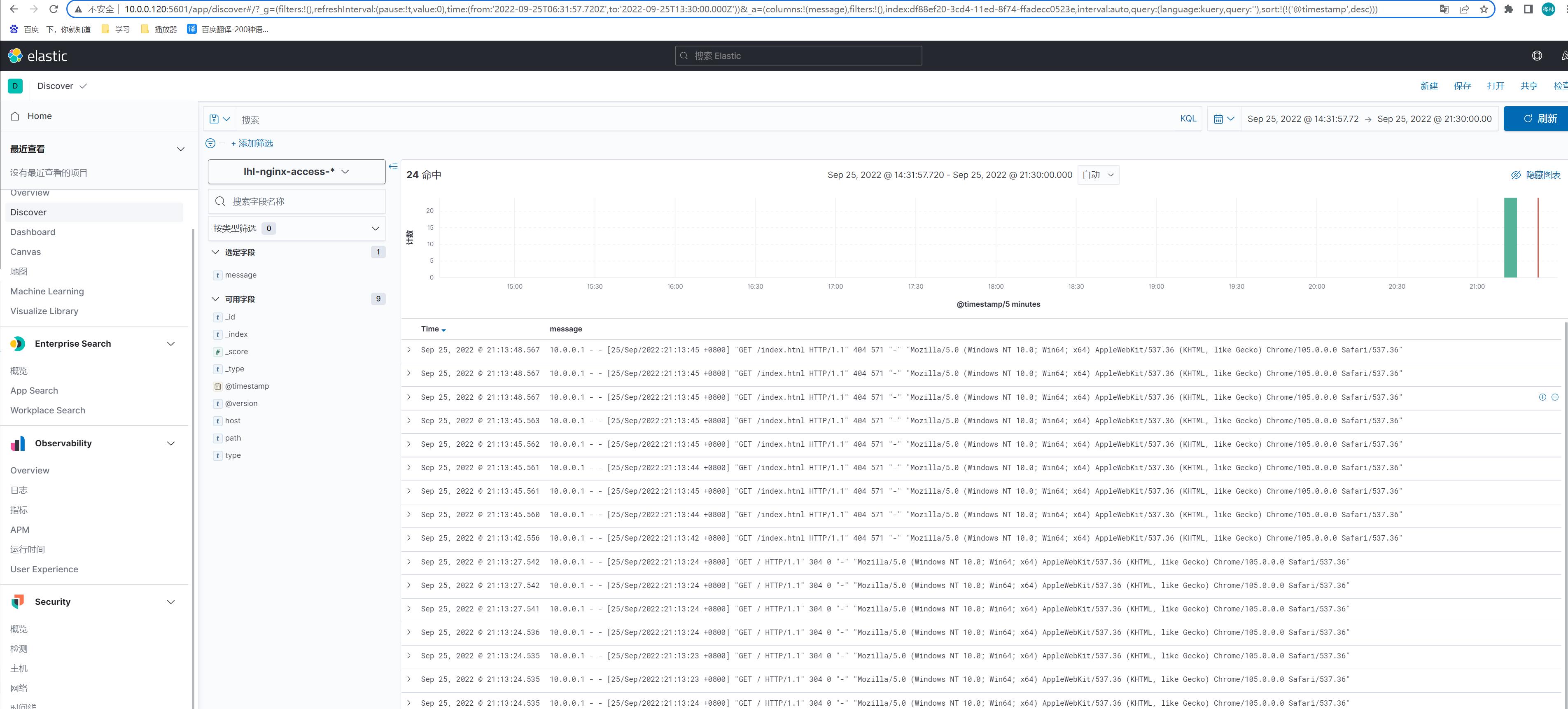The height and width of the screenshot is (709, 1568).
Task: Open the 自动 interval dropdown
Action: [1097, 175]
